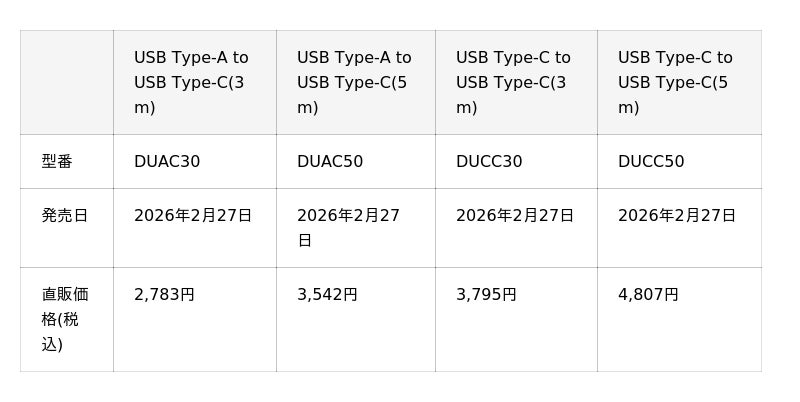Click the 2,783円 price cell
Viewport: 800px width, 402px height.
tap(164, 295)
